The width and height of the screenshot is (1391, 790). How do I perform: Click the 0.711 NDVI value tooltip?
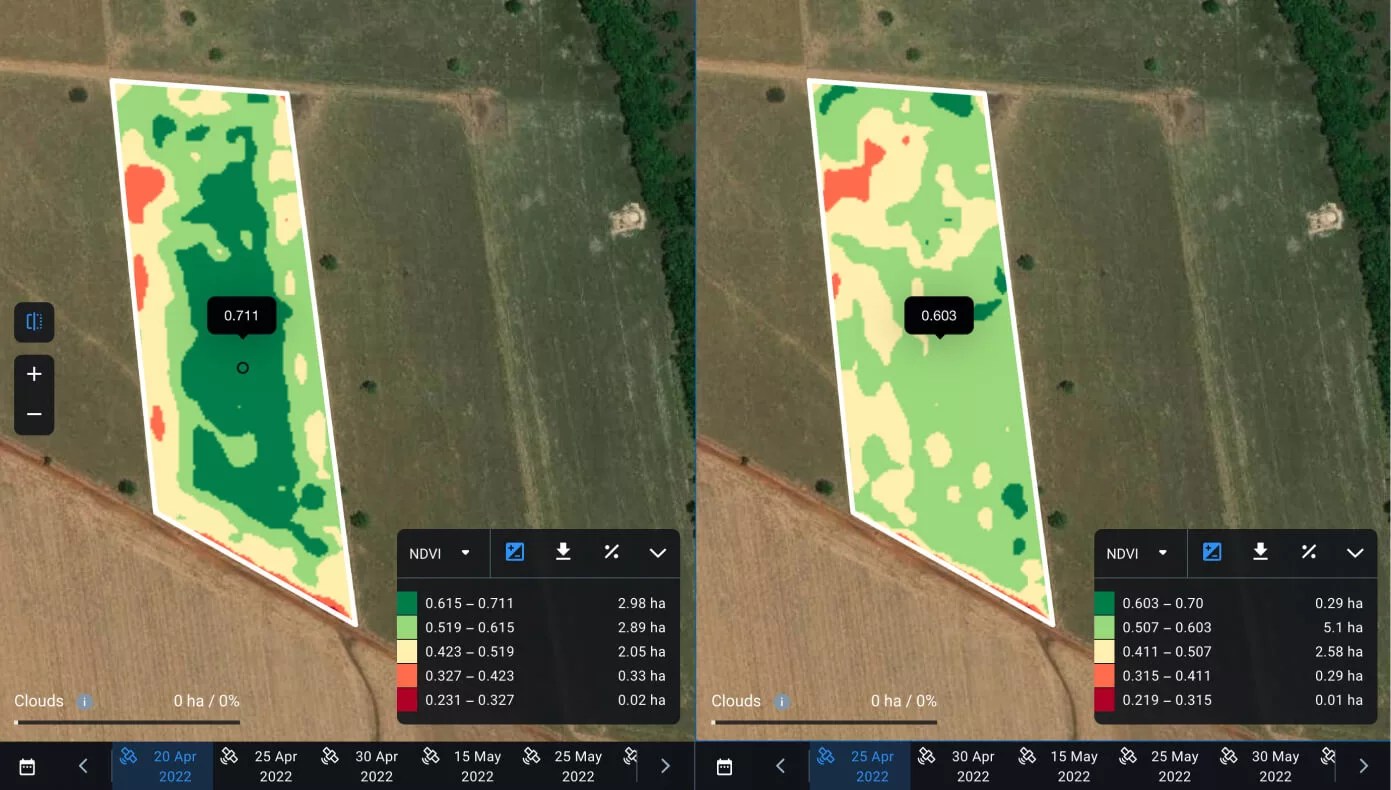point(241,316)
